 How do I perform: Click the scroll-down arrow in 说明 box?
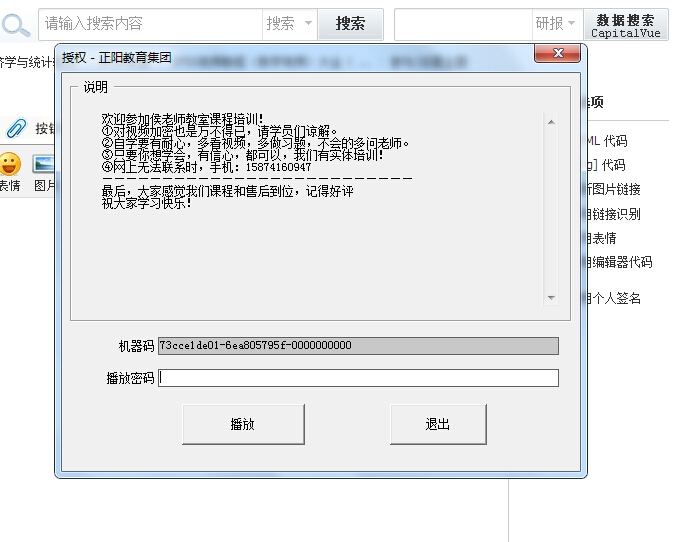(551, 298)
